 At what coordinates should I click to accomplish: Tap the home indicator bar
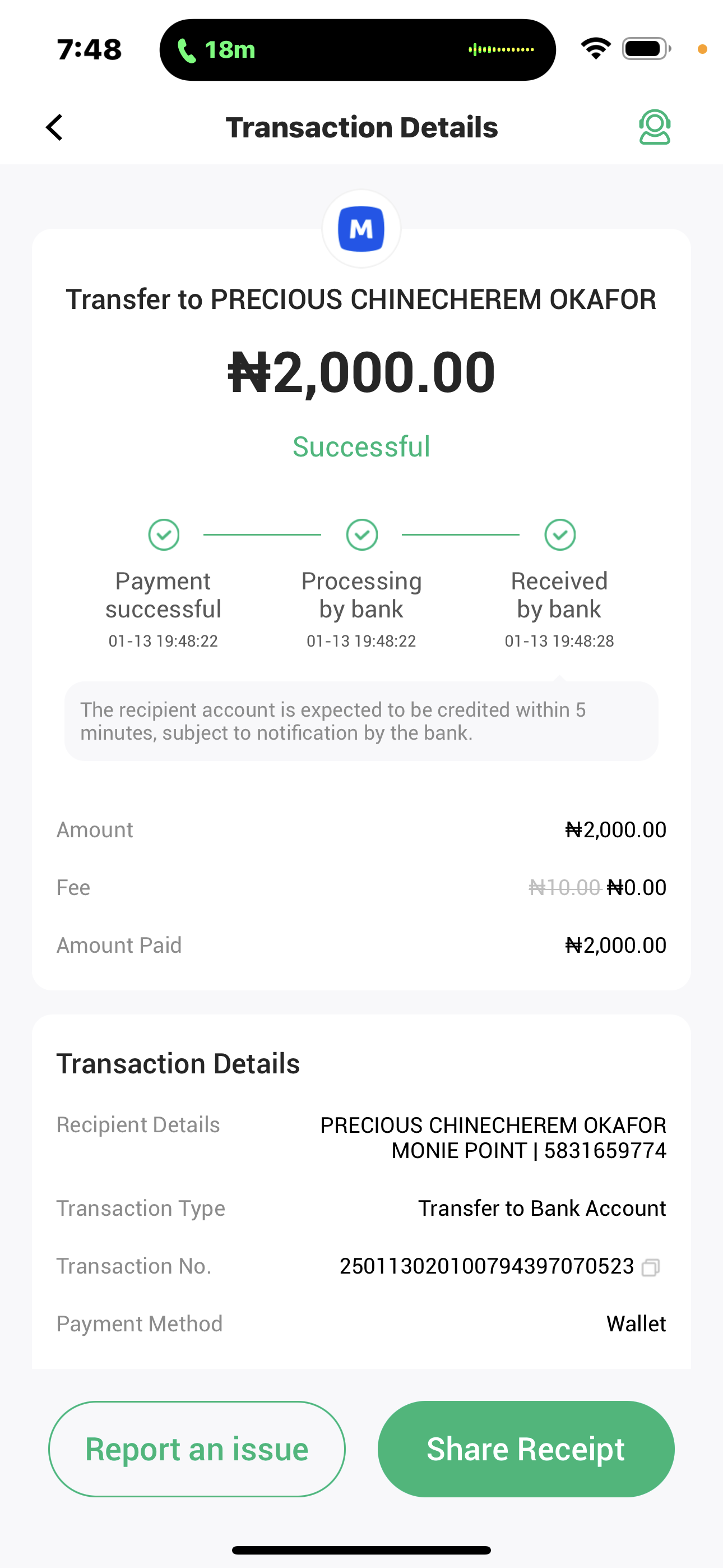[361, 1549]
